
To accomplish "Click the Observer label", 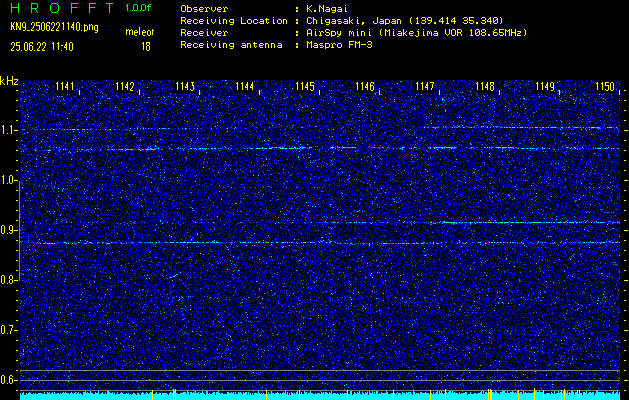I will coord(204,9).
